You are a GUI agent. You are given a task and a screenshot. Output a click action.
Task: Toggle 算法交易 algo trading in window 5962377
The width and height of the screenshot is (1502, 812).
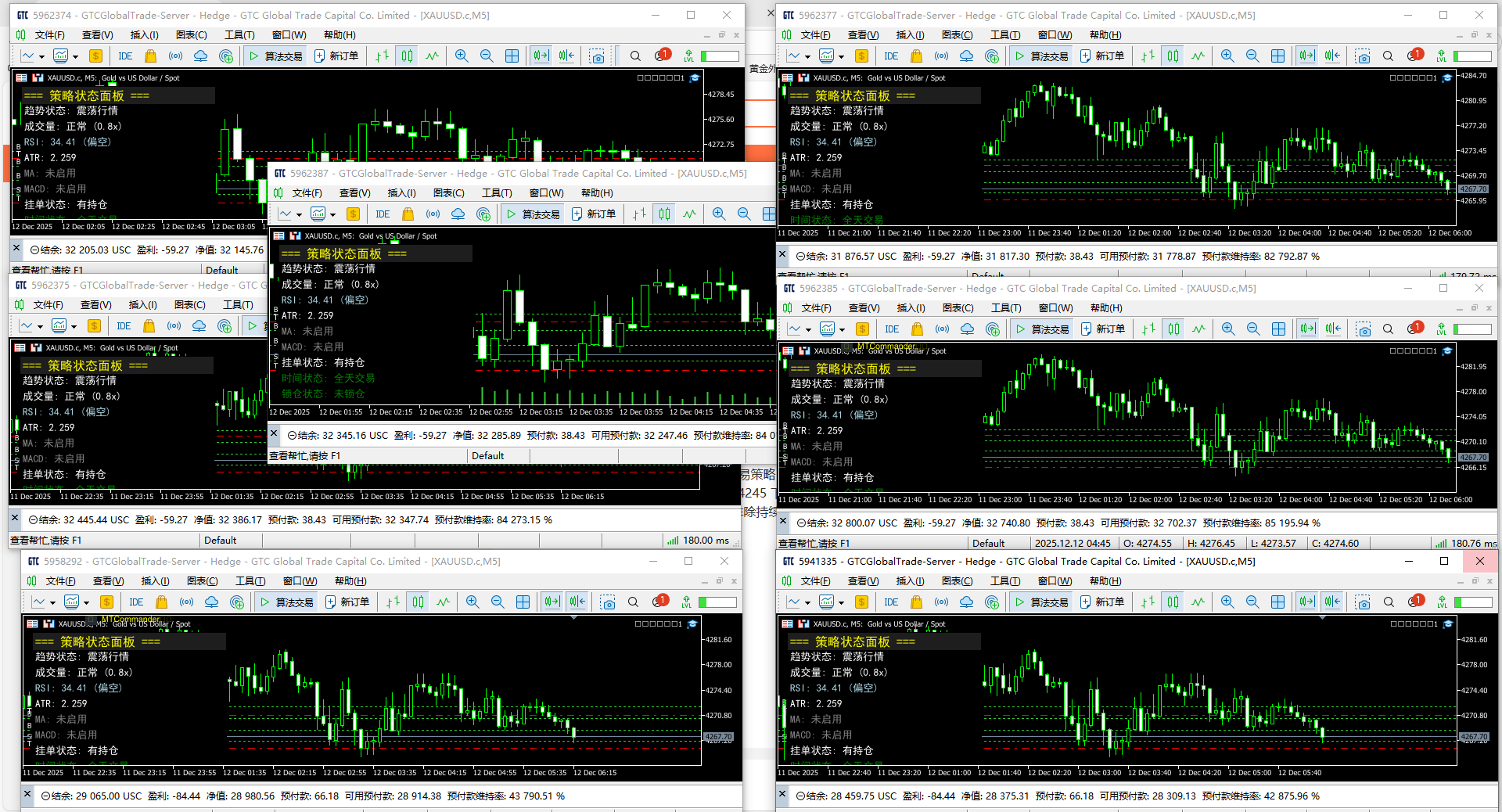pyautogui.click(x=1042, y=56)
